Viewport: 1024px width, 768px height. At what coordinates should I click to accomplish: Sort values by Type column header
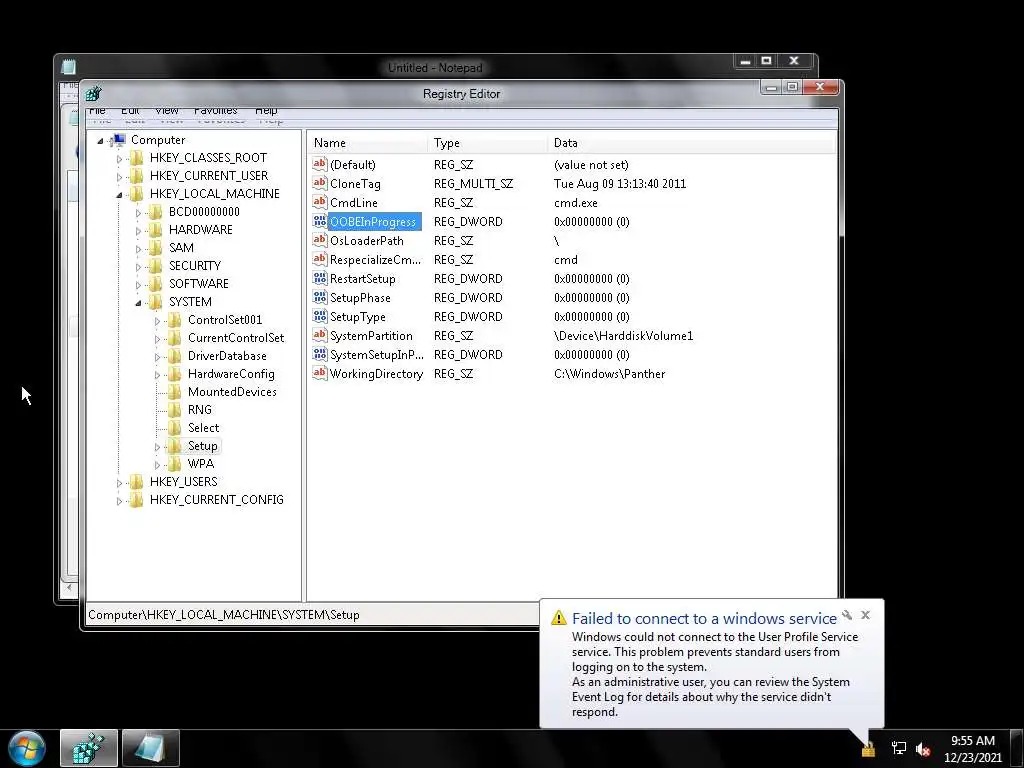point(488,142)
